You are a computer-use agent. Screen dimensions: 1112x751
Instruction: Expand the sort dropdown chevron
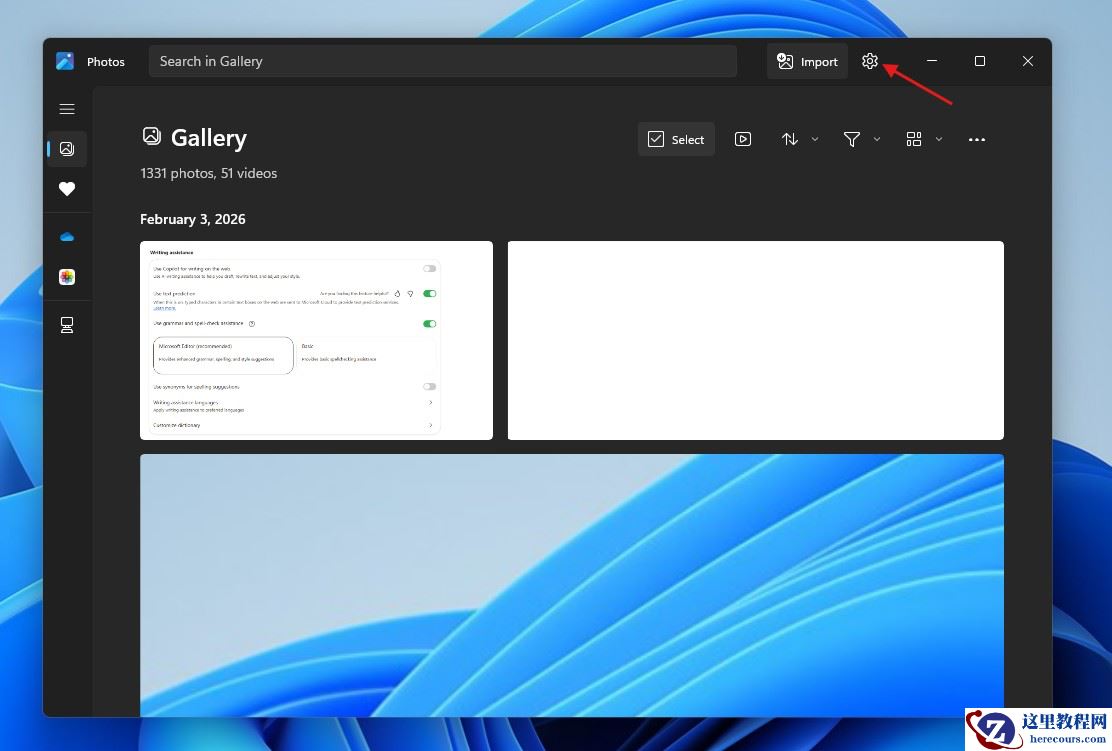[815, 139]
